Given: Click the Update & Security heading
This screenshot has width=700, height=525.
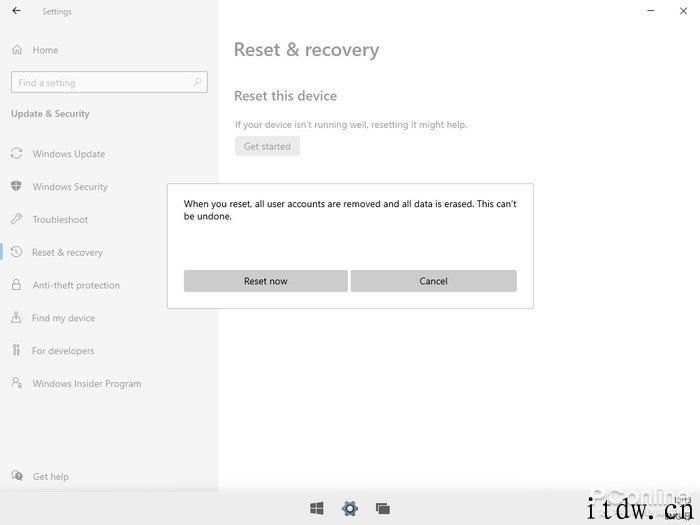Looking at the screenshot, I should pyautogui.click(x=50, y=114).
